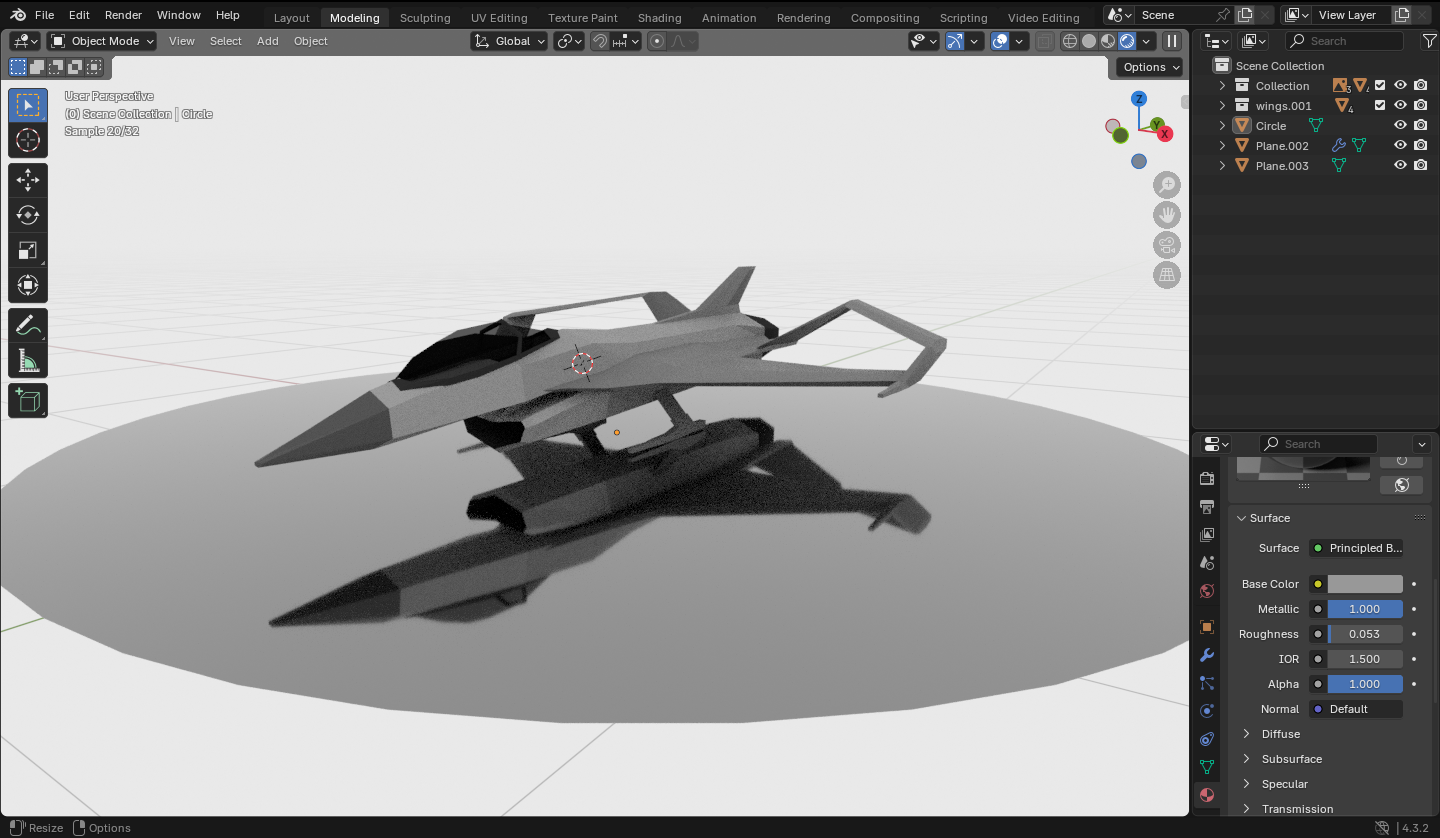Click the Blender logo menu icon
Image resolution: width=1440 pixels, height=838 pixels.
pyautogui.click(x=19, y=15)
